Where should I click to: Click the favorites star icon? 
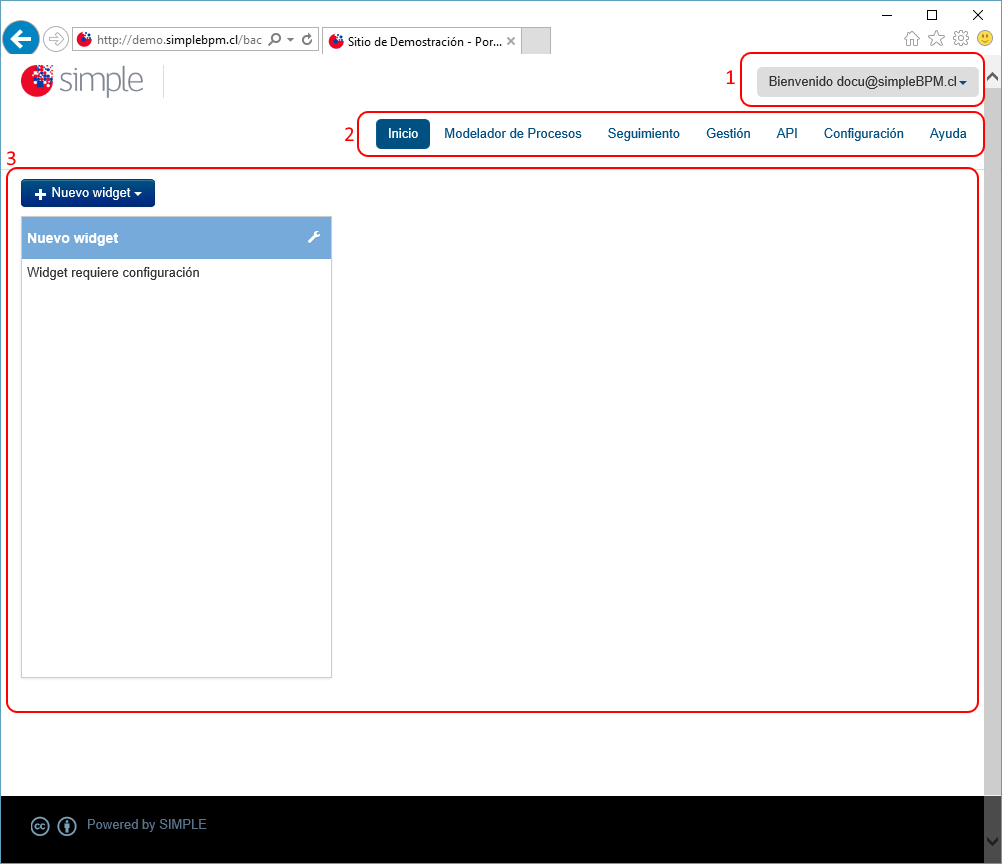click(x=936, y=39)
